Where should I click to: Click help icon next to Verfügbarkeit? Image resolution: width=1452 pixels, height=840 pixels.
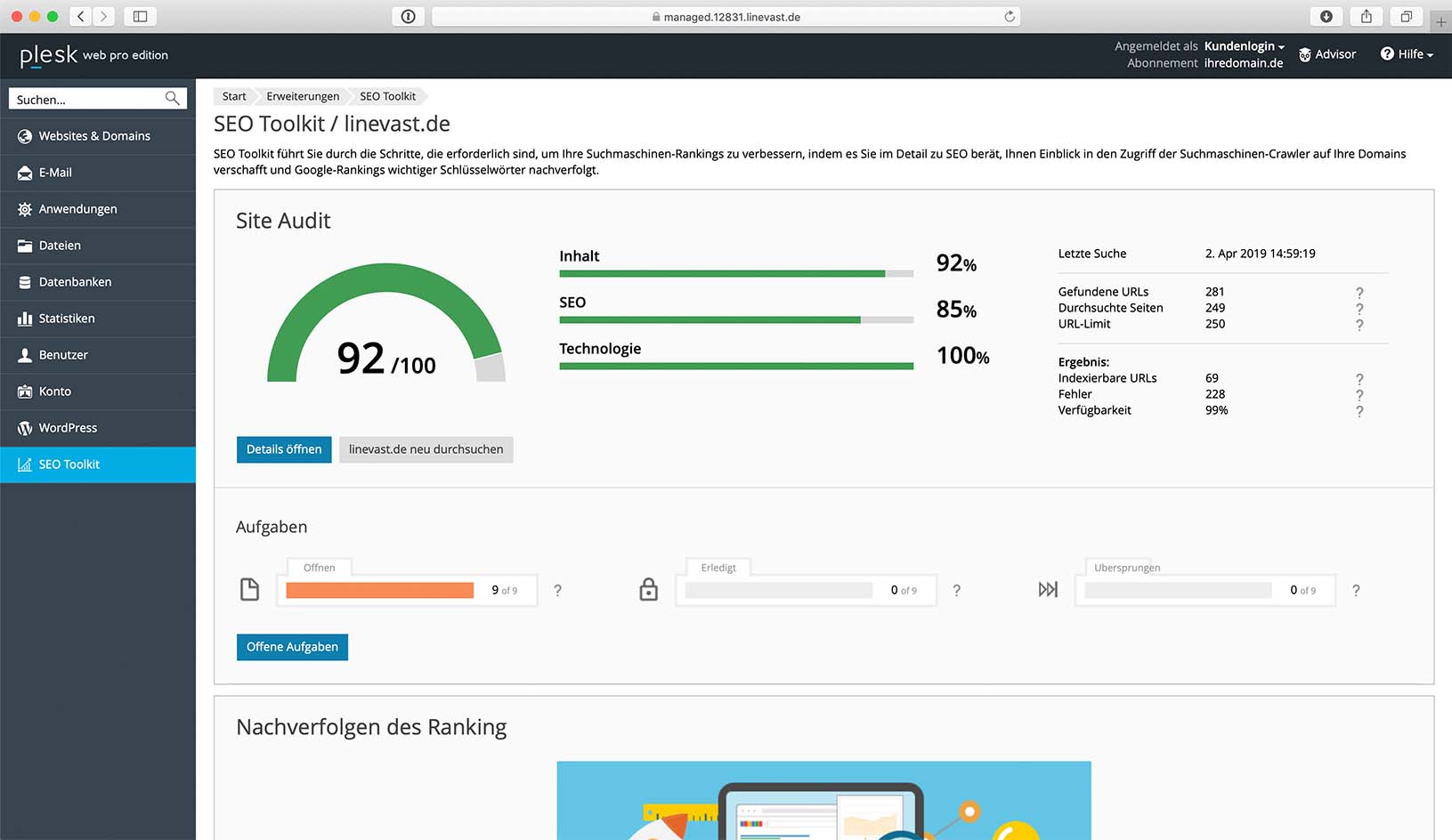tap(1359, 411)
